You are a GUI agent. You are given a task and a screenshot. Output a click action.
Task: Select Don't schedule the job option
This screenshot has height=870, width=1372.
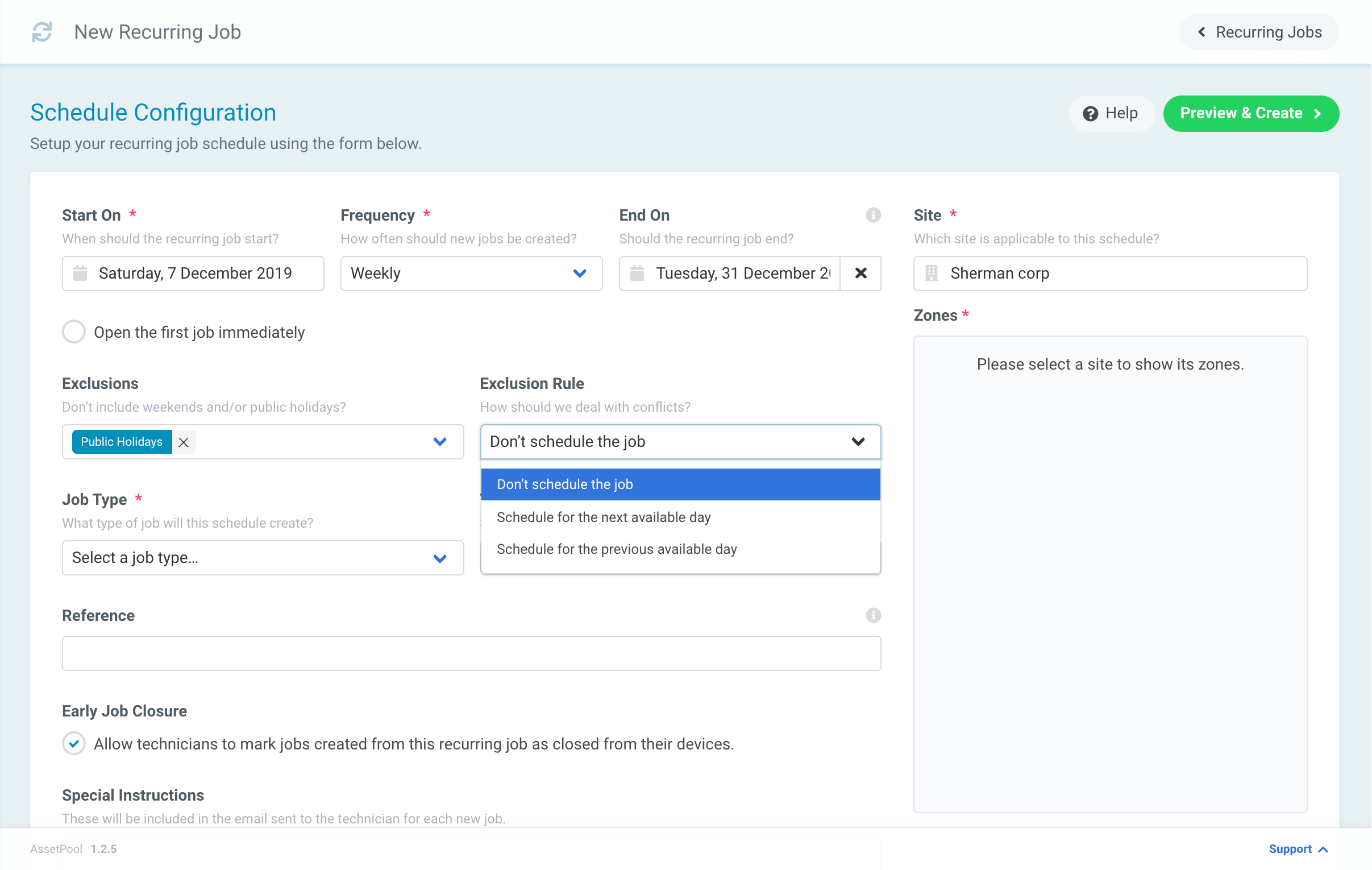(680, 484)
